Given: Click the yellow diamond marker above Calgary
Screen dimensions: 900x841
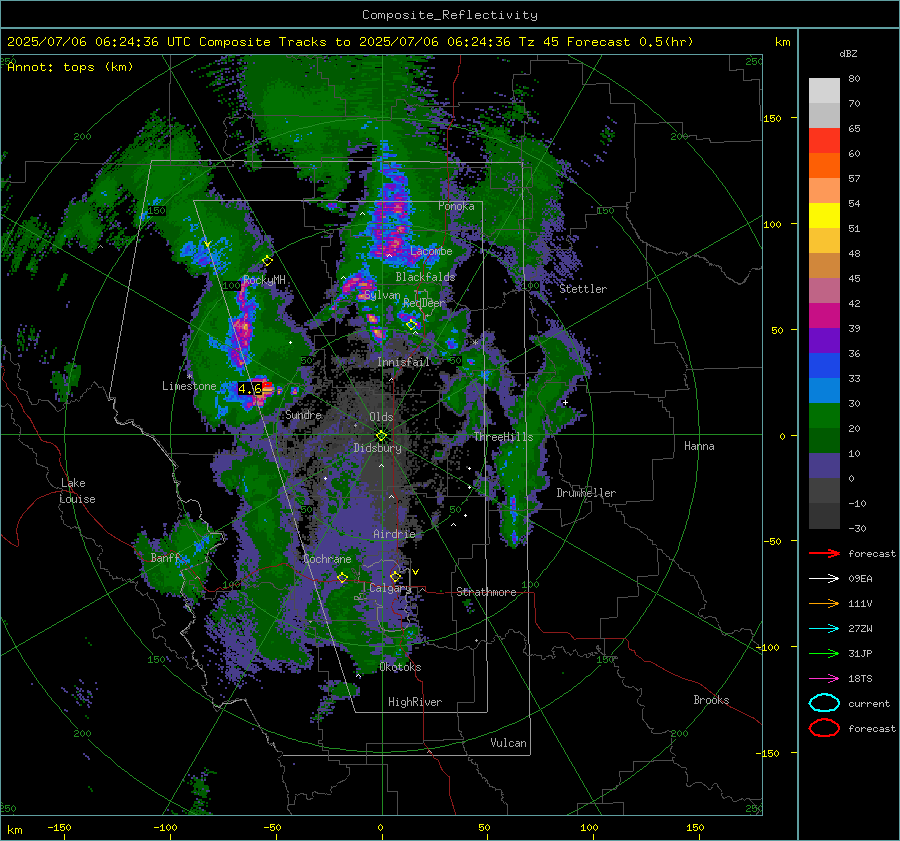Looking at the screenshot, I should pos(395,576).
